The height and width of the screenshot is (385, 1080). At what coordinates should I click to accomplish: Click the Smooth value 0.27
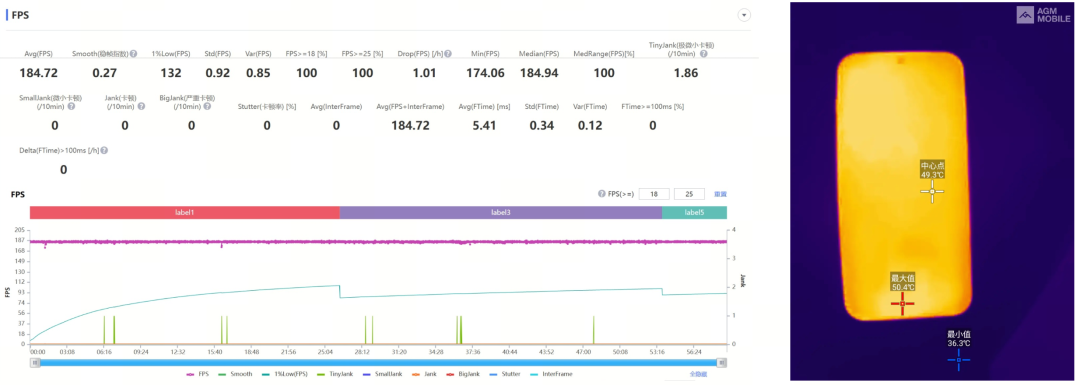105,72
